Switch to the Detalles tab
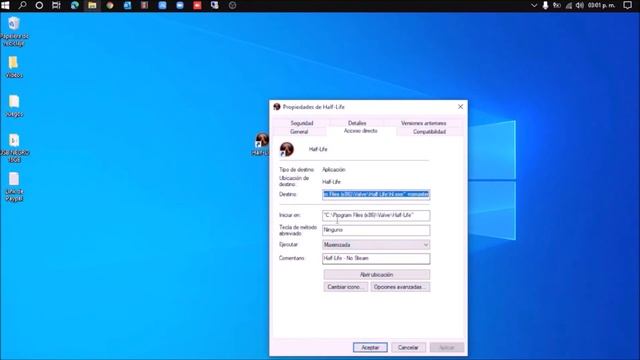640x360 pixels. (357, 123)
